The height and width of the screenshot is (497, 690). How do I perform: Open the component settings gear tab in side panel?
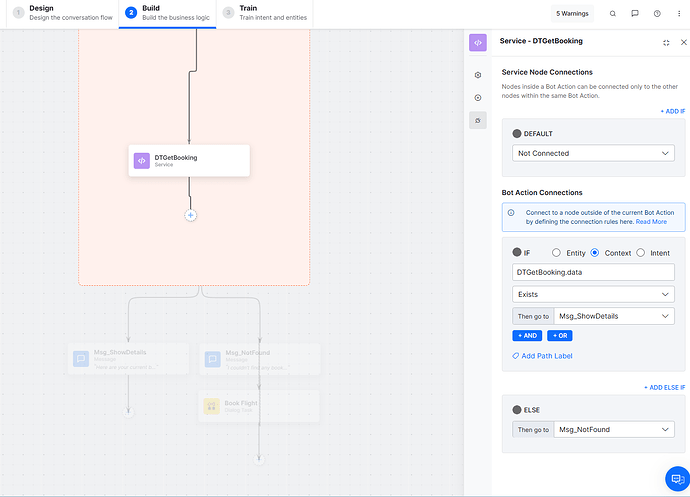point(478,75)
